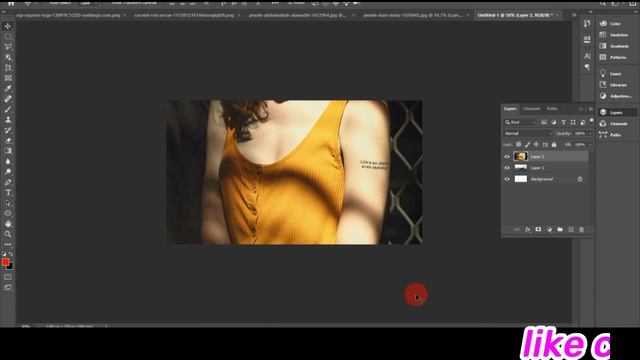
Task: Select the Eraser tool
Action: click(8, 140)
